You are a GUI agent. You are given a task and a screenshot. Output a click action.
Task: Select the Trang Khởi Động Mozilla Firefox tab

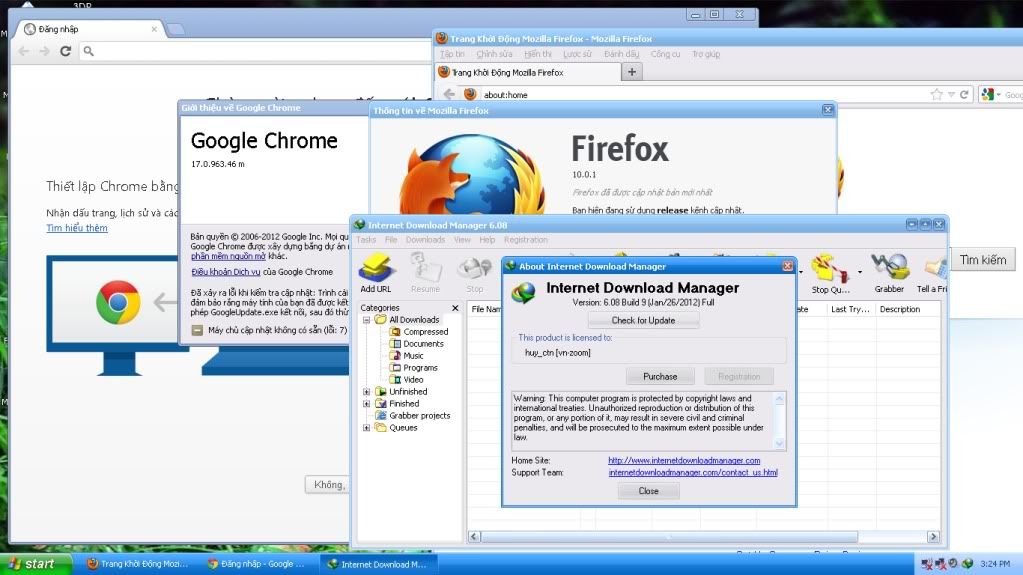pyautogui.click(x=526, y=72)
